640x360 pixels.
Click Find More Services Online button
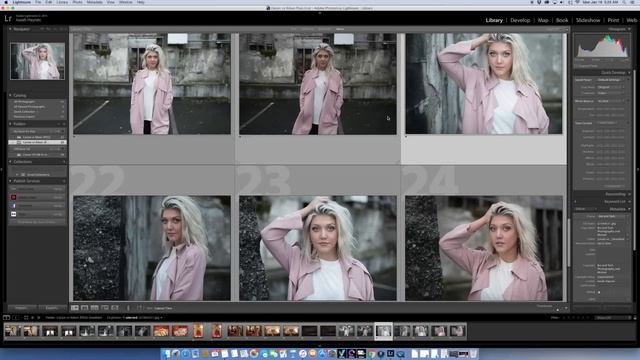click(x=37, y=222)
